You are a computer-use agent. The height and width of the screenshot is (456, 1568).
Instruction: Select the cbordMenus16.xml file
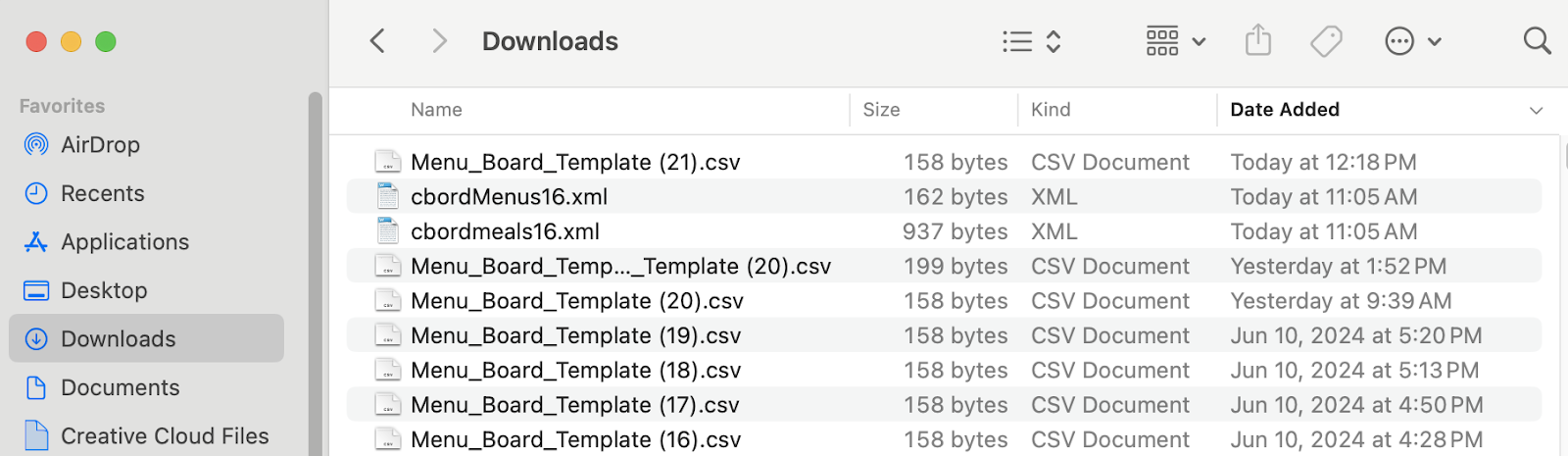click(x=509, y=197)
